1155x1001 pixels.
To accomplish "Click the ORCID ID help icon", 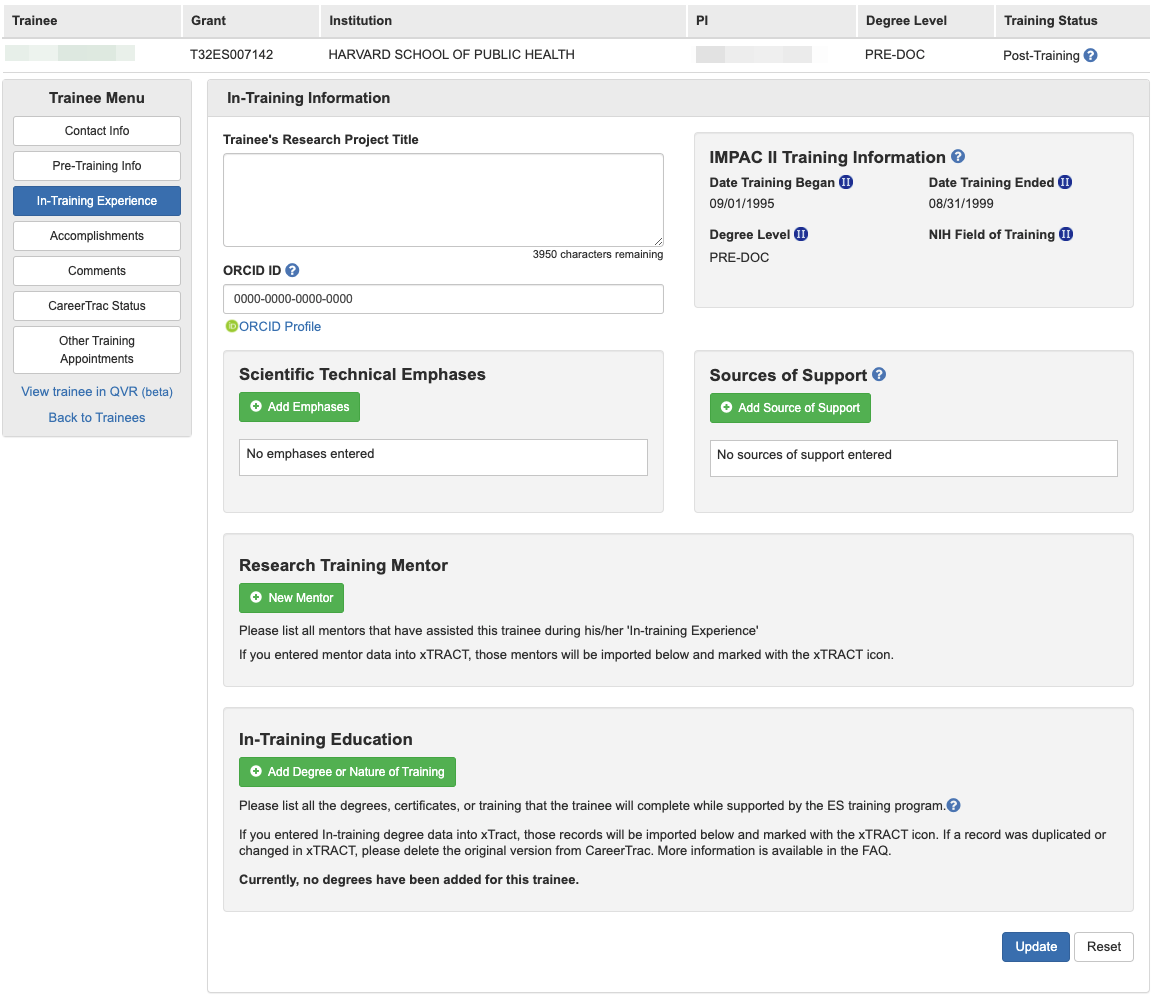I will click(292, 271).
